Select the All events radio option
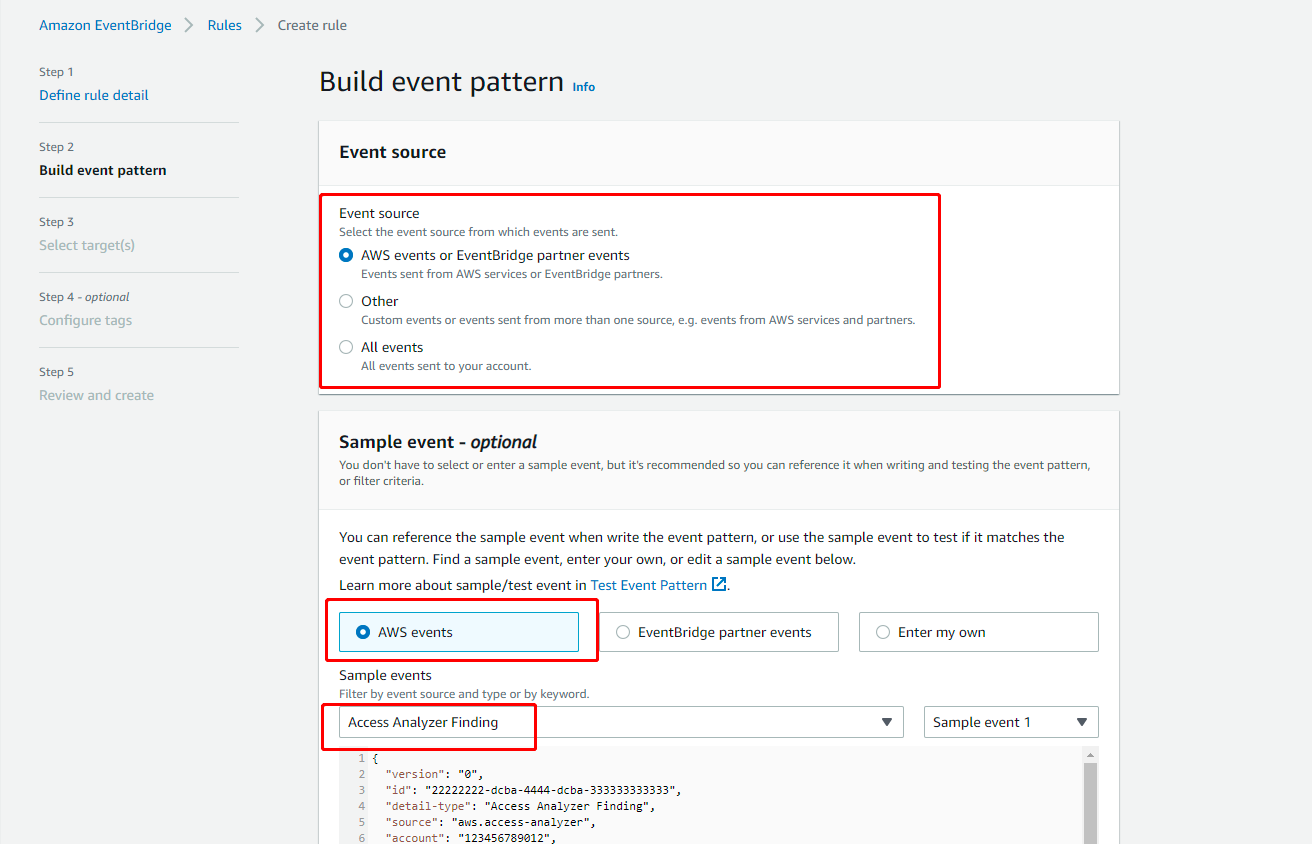Image resolution: width=1312 pixels, height=844 pixels. point(346,347)
